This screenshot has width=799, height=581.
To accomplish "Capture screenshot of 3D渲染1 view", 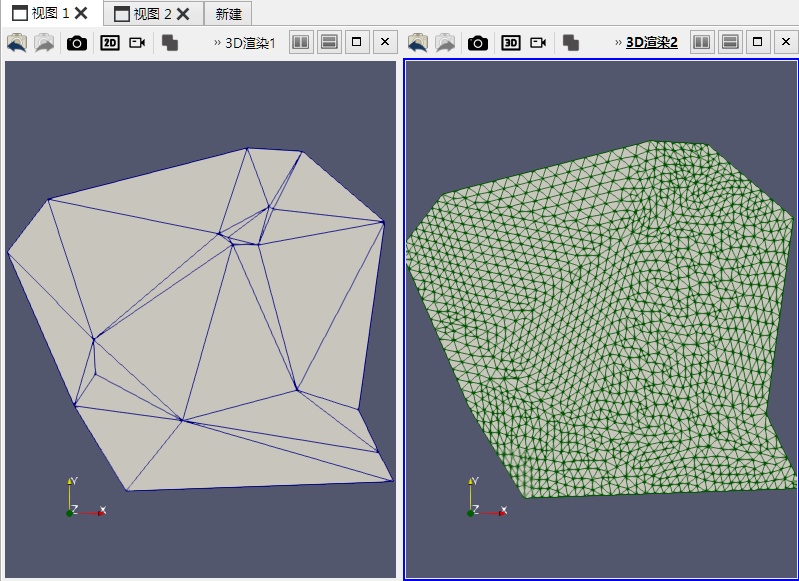I will click(77, 43).
